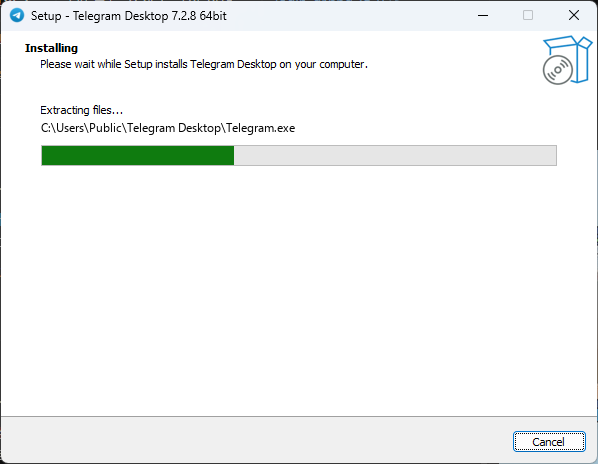Close the Setup window
Screen dimensions: 598x464
[x=574, y=16]
